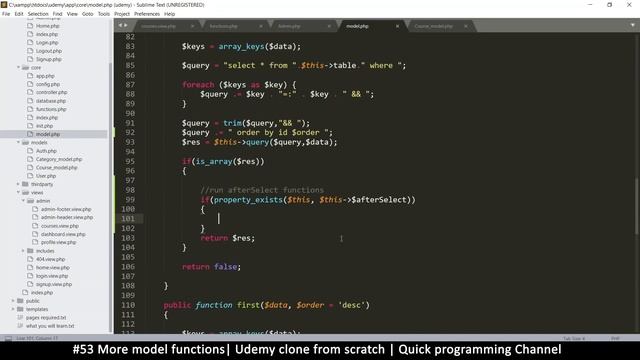Expand the thirdparty folder arrow
640x360 pixels.
click(18, 184)
